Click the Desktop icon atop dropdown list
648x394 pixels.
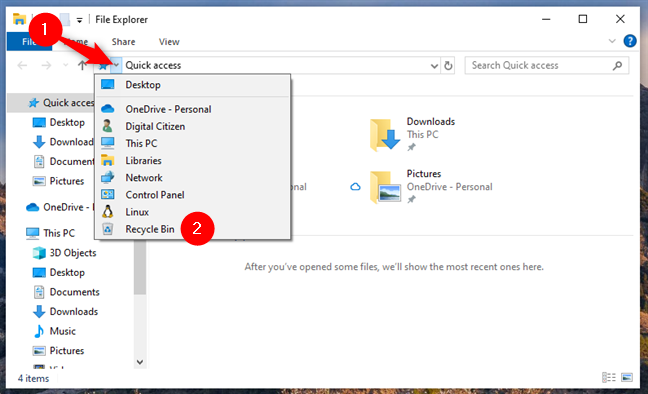coord(107,85)
